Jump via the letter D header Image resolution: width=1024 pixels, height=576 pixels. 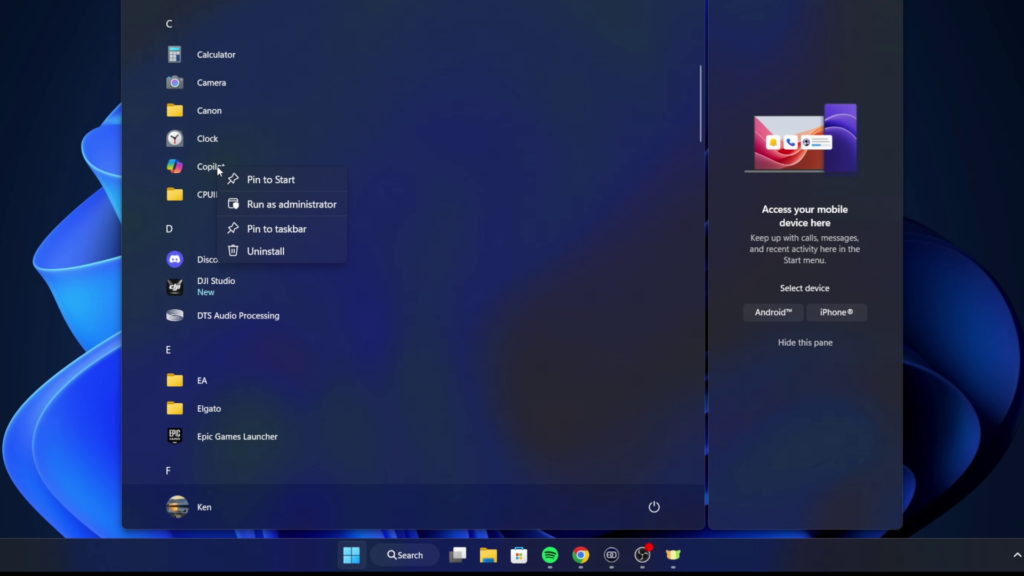point(168,229)
